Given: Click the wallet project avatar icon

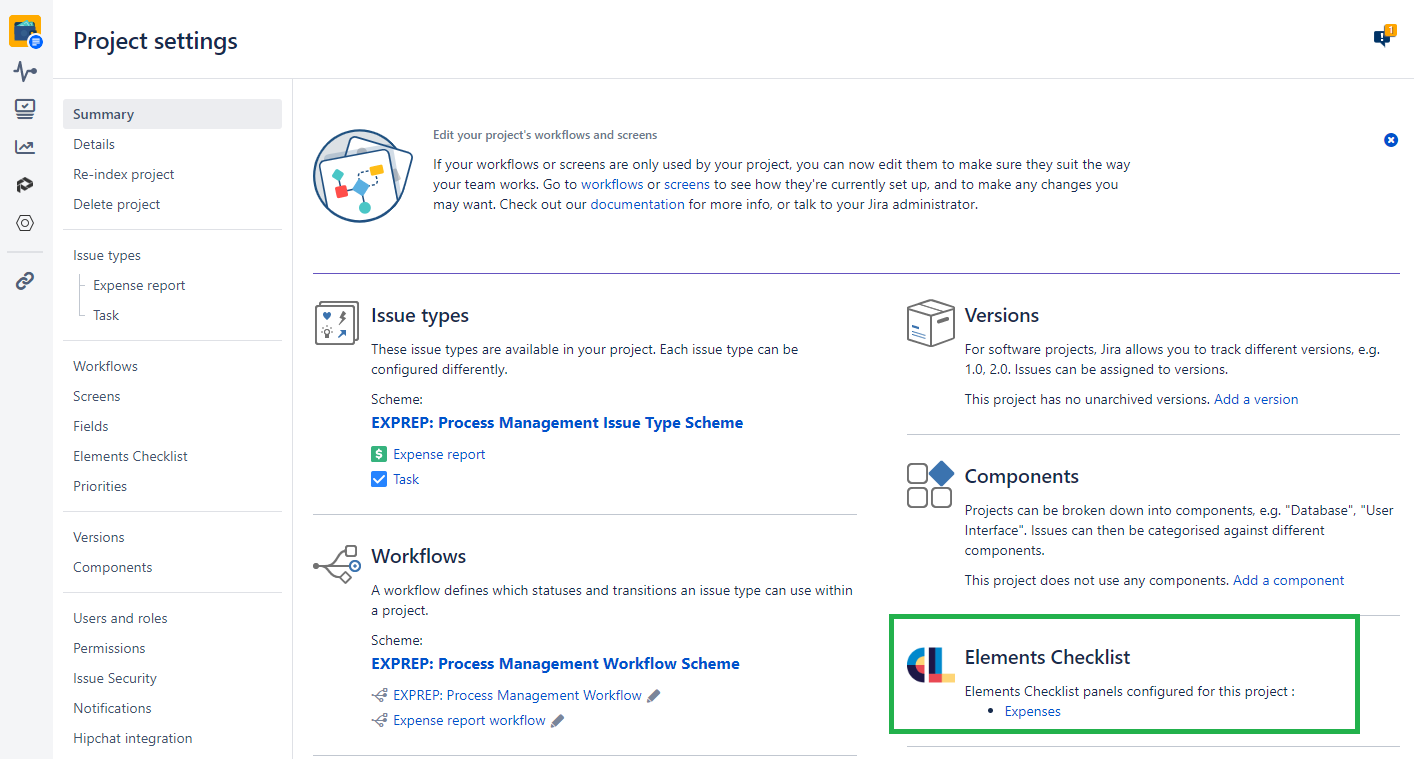Looking at the screenshot, I should click(x=25, y=31).
